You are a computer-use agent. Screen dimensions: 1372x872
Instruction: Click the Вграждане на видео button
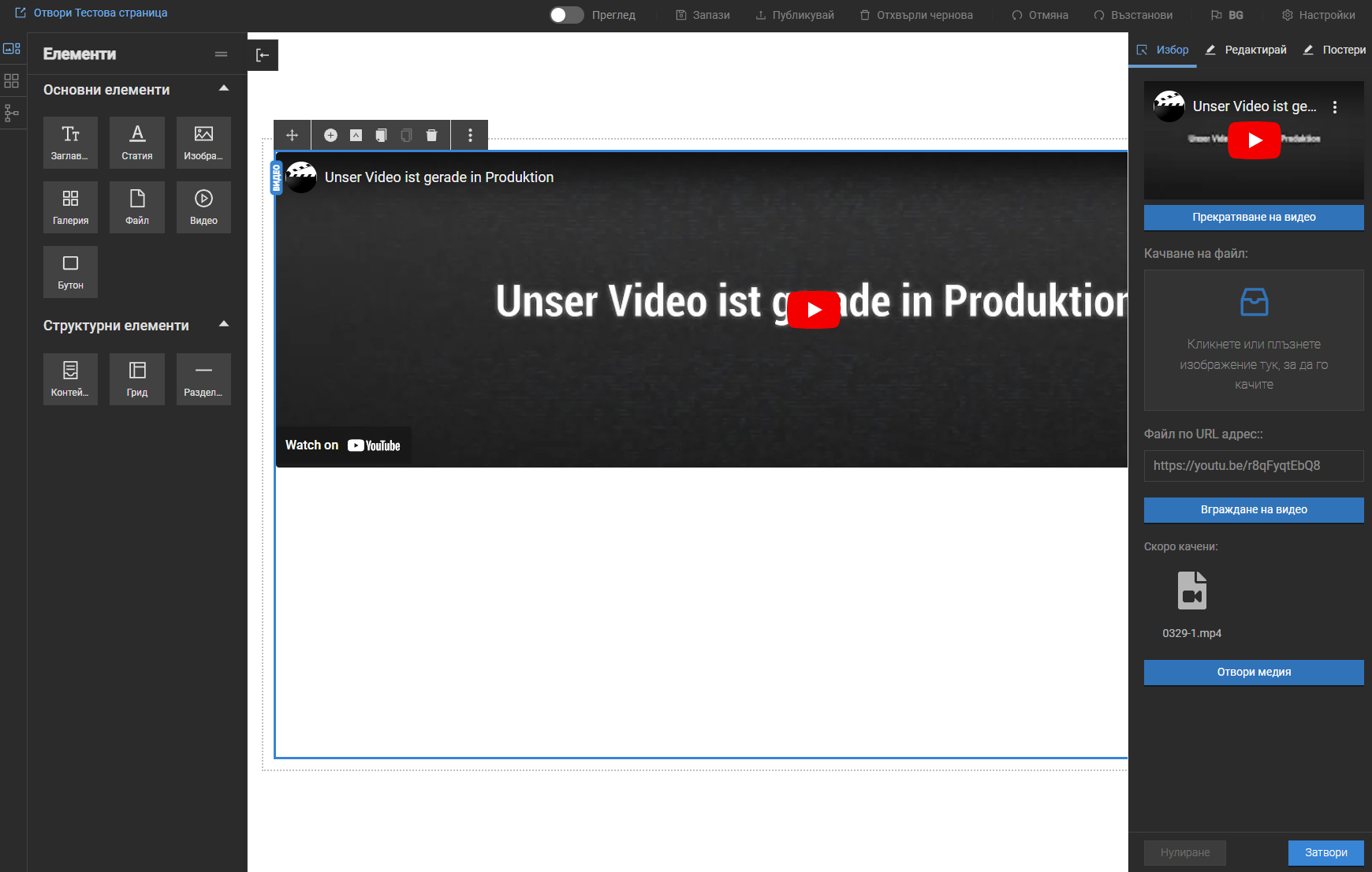point(1254,510)
